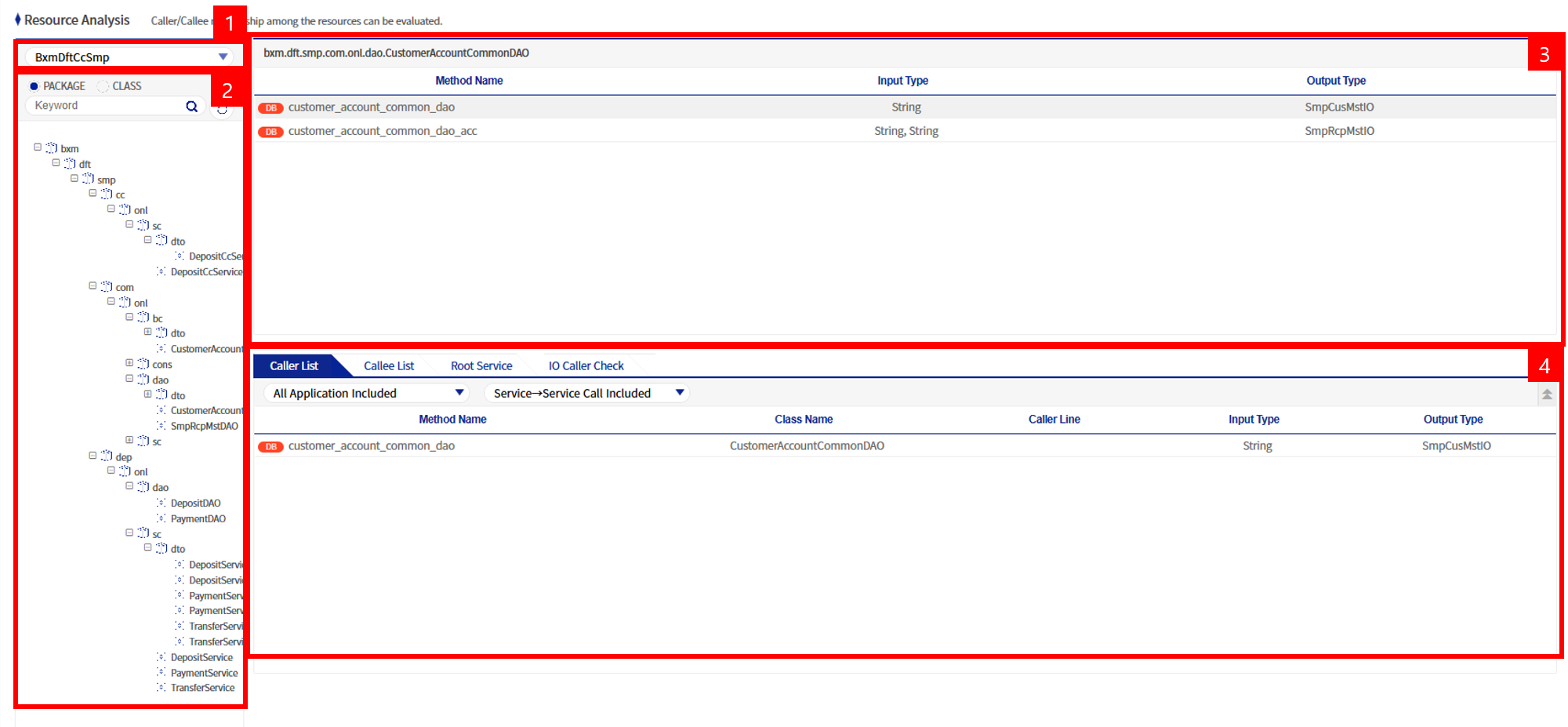Viewport: 1568px width, 727px height.
Task: Switch to the Callee List tab
Action: pos(388,366)
